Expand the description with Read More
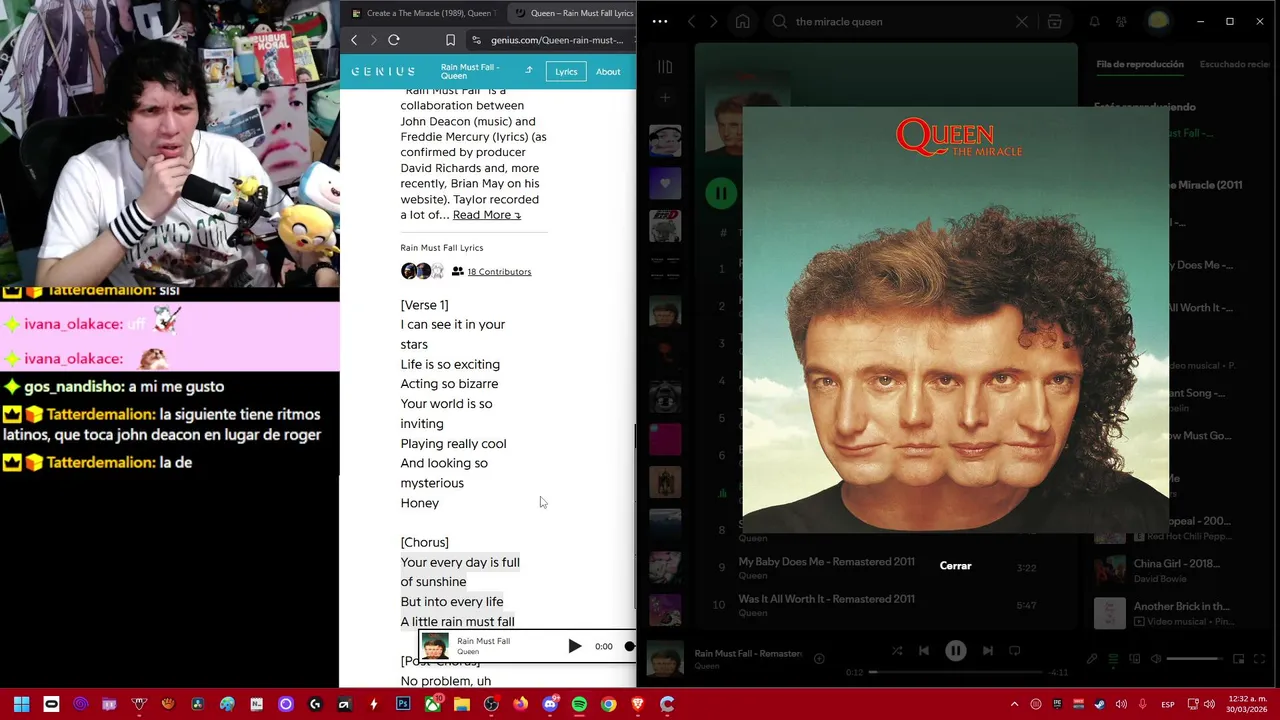This screenshot has height=720, width=1280. (487, 215)
